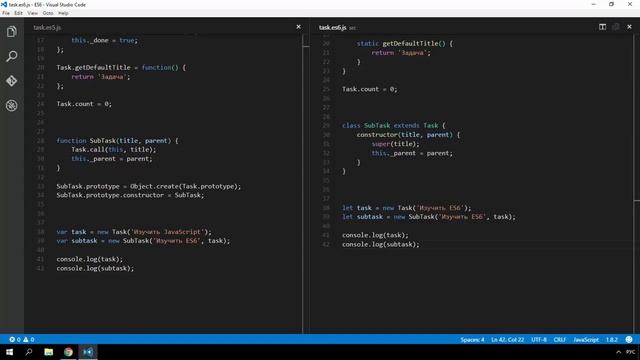Open the File menu
Image resolution: width=640 pixels, height=360 pixels.
point(6,13)
